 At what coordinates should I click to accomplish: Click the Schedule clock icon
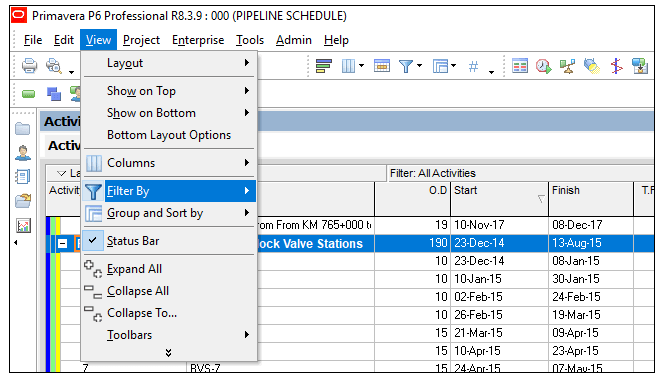543,66
